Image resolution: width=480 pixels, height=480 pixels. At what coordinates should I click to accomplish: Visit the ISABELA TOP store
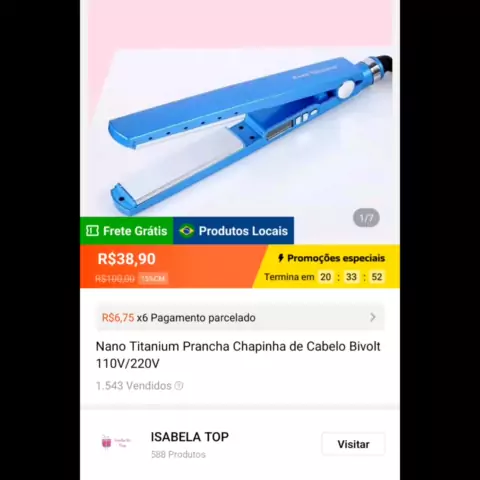[353, 444]
